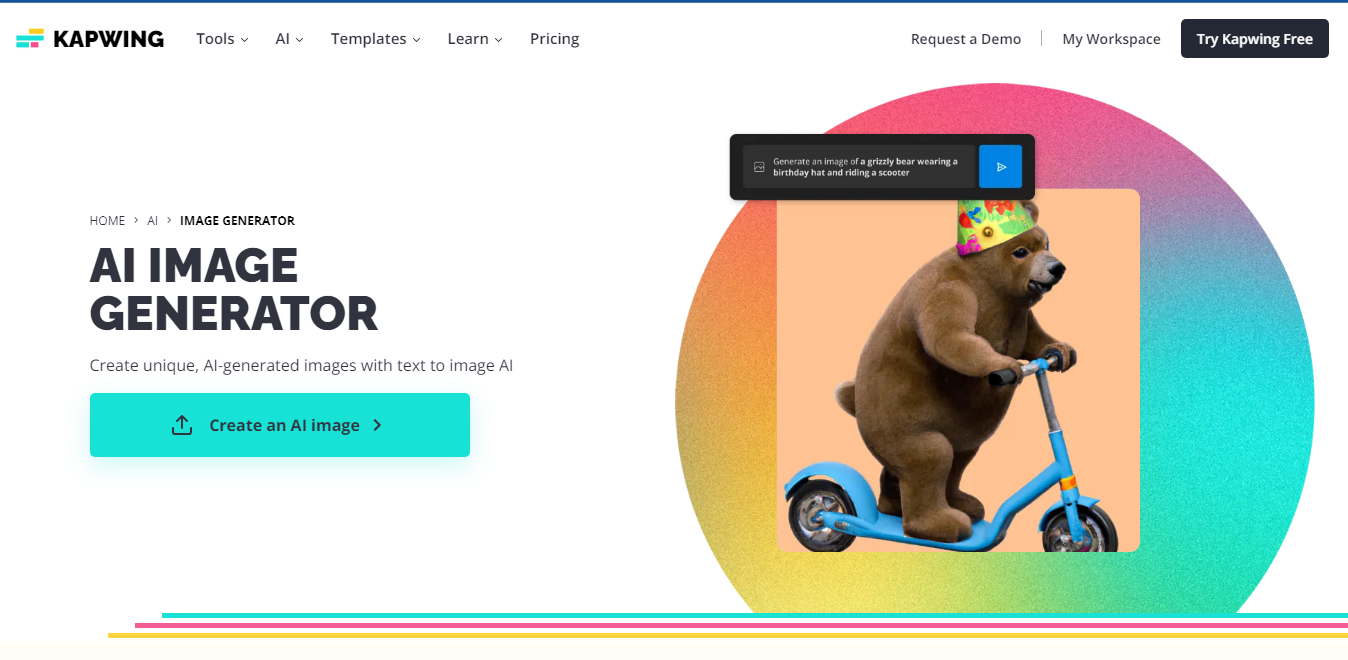Screen dimensions: 1348x660
Task: Click IMAGE GENERATOR breadcrumb text
Action: click(237, 221)
